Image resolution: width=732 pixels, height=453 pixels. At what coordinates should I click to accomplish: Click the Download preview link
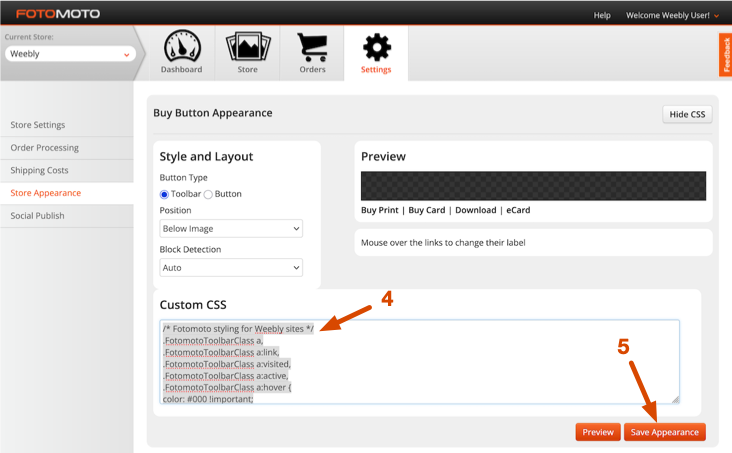[476, 210]
